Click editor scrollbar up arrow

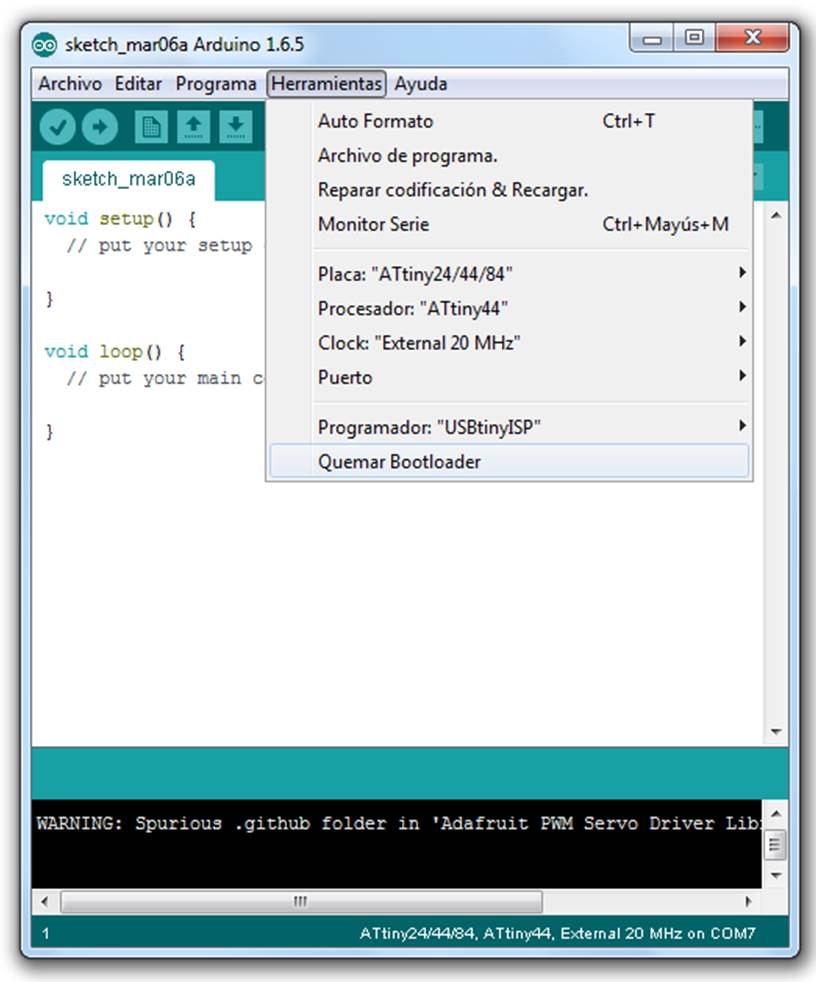[776, 215]
